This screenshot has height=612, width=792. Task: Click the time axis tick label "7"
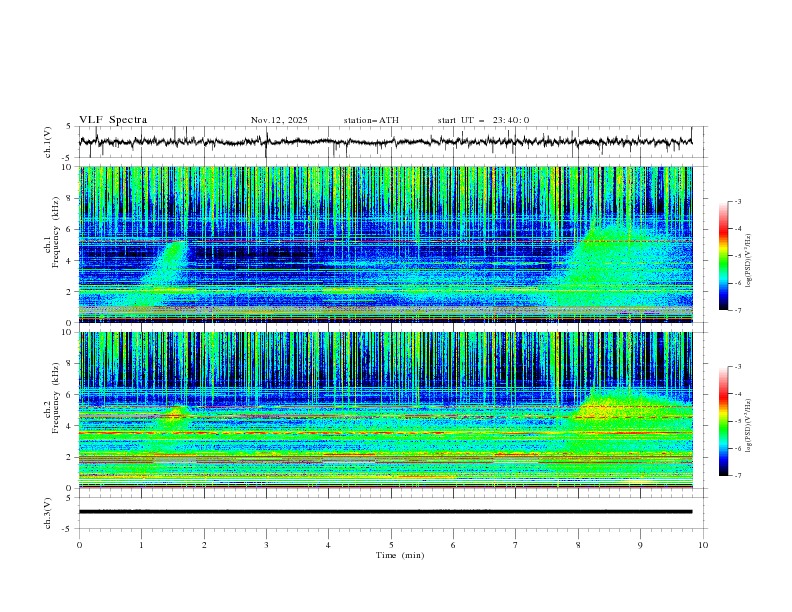pyautogui.click(x=516, y=545)
